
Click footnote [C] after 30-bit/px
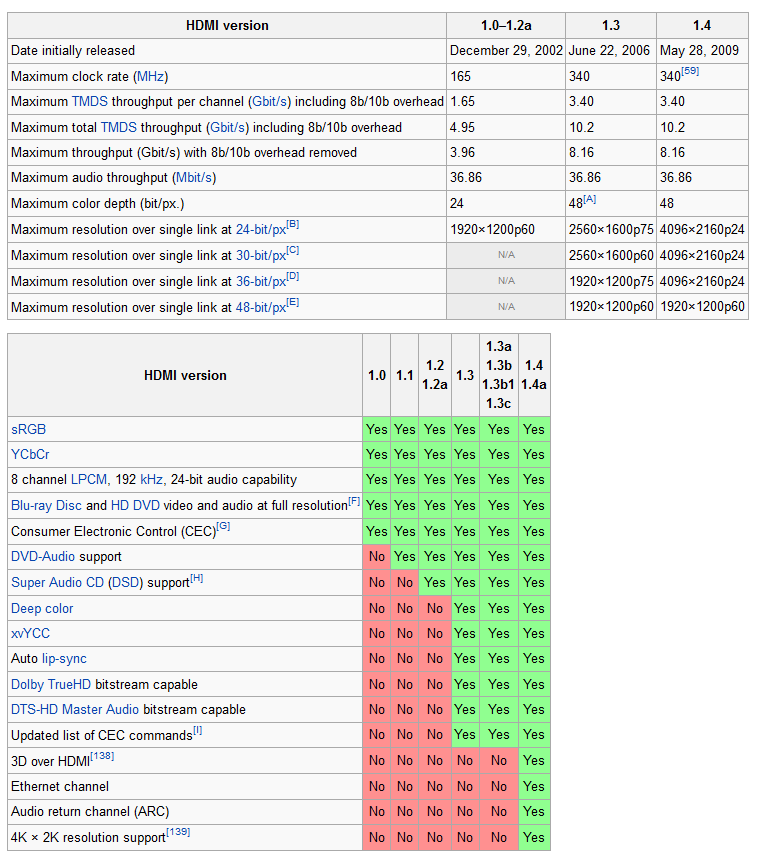pos(293,250)
